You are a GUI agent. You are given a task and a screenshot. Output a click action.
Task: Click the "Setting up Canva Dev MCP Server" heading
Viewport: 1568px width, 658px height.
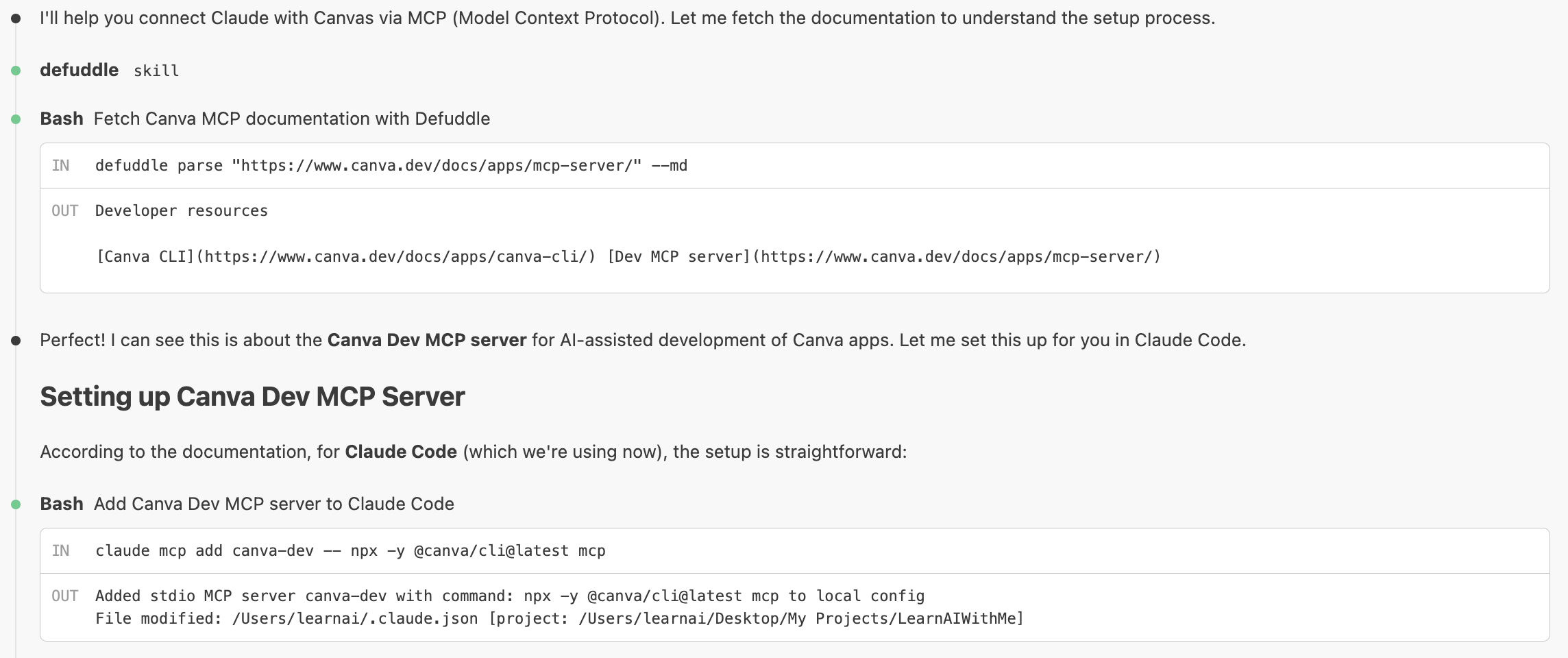coord(252,397)
